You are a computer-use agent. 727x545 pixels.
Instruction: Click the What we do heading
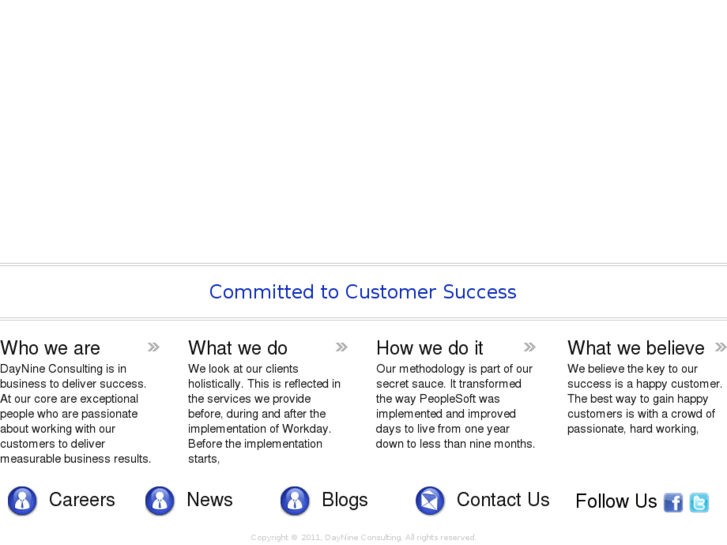[238, 348]
